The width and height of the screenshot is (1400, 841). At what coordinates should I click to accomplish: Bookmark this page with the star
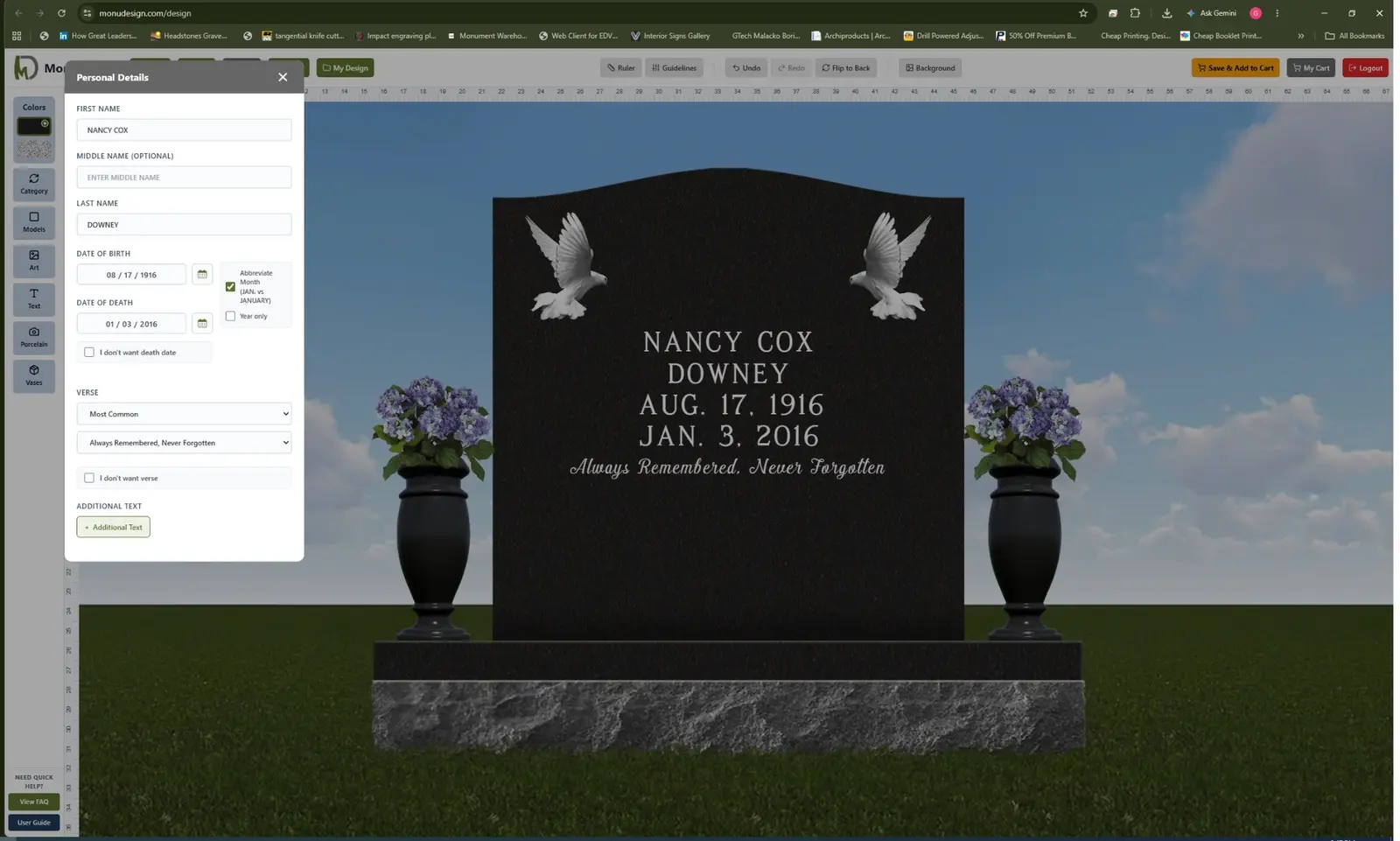click(x=1083, y=13)
